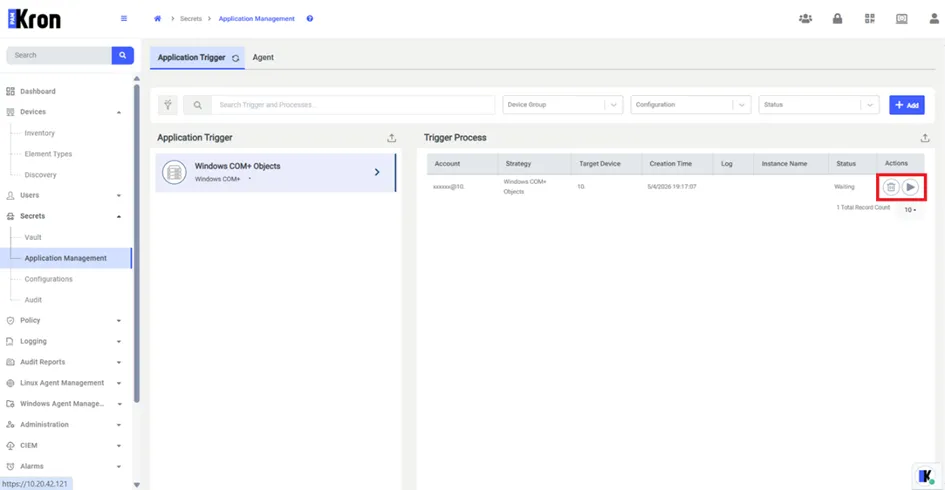
Task: Expand Linux Agent Management section
Action: point(119,383)
